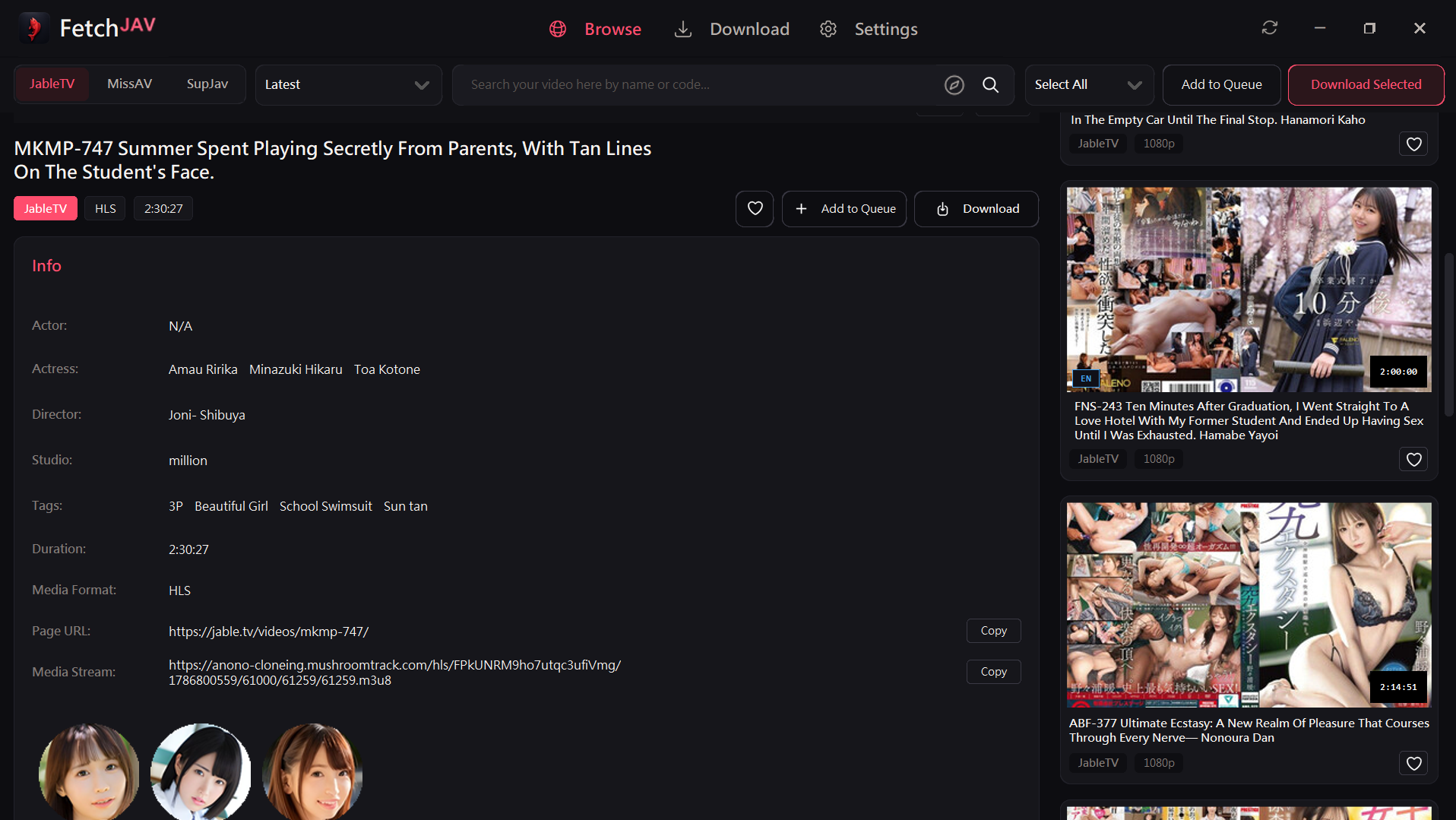Refresh the page with the reload icon
The height and width of the screenshot is (820, 1456).
(1270, 28)
